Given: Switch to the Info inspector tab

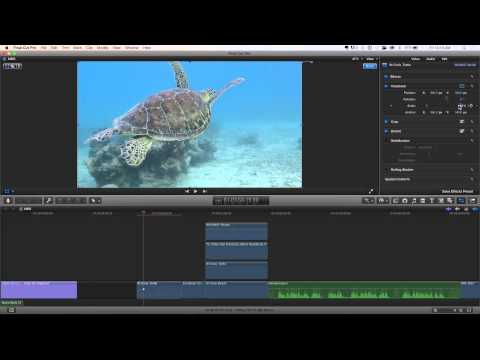Looking at the screenshot, I should (x=444, y=59).
